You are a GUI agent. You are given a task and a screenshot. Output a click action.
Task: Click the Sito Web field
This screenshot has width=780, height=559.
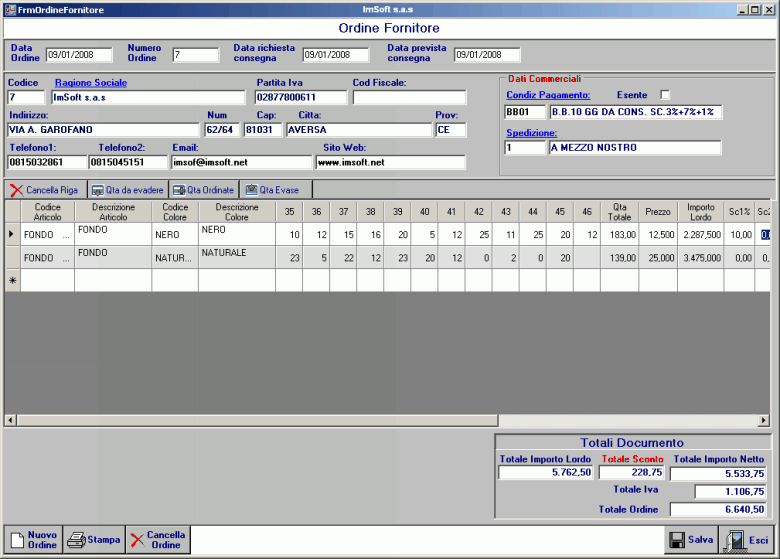click(x=390, y=162)
